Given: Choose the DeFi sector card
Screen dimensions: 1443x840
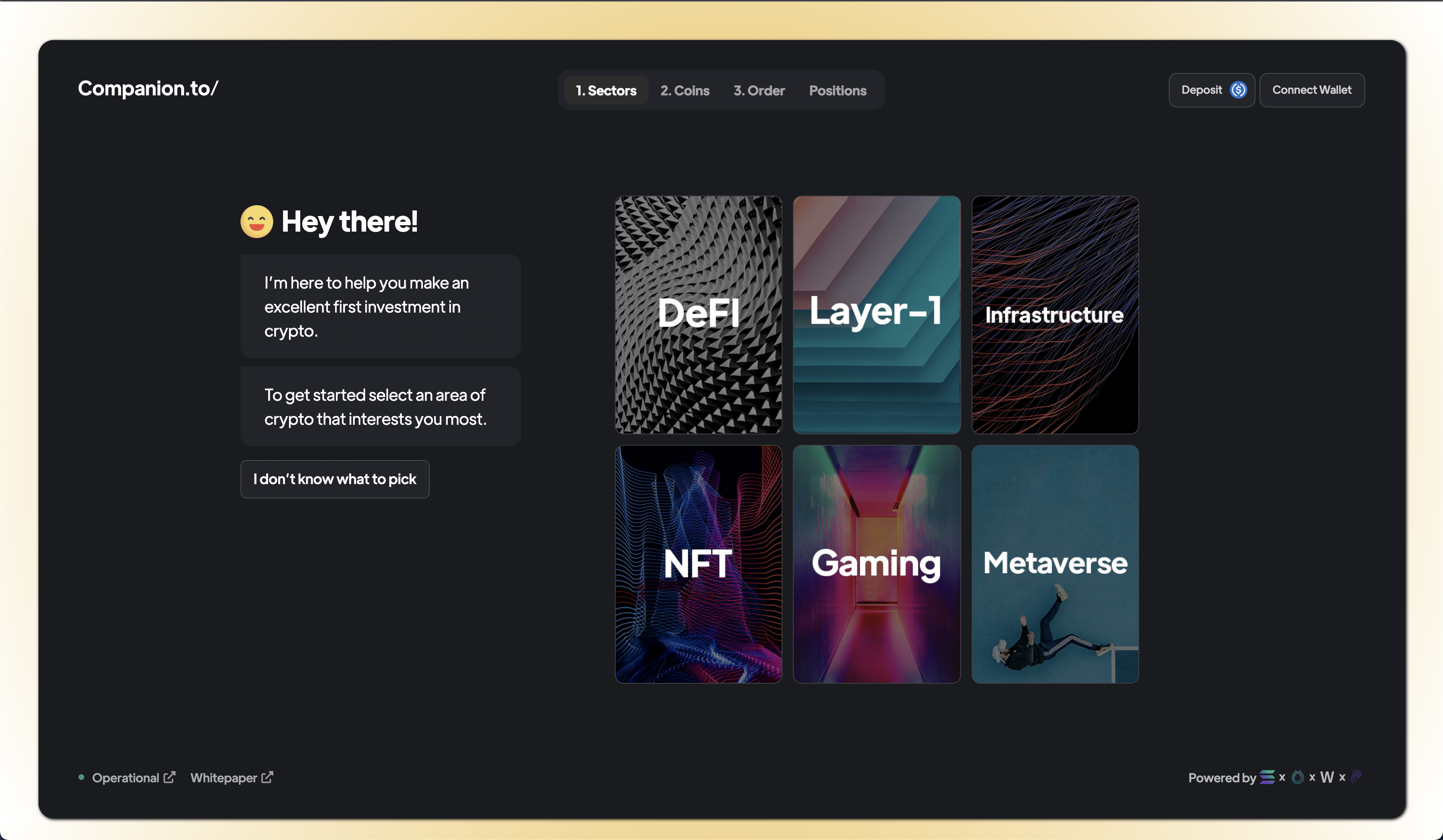Looking at the screenshot, I should pos(698,315).
